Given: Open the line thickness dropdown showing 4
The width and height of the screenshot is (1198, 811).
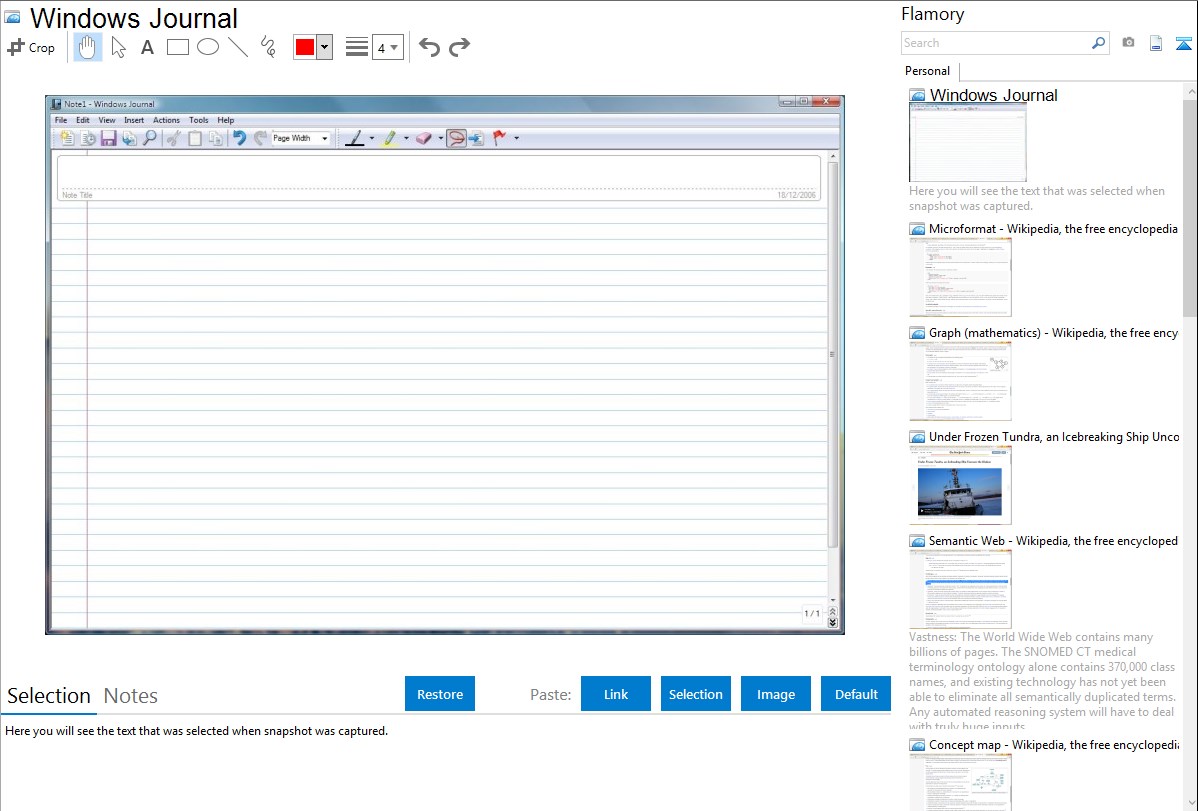Looking at the screenshot, I should (387, 48).
